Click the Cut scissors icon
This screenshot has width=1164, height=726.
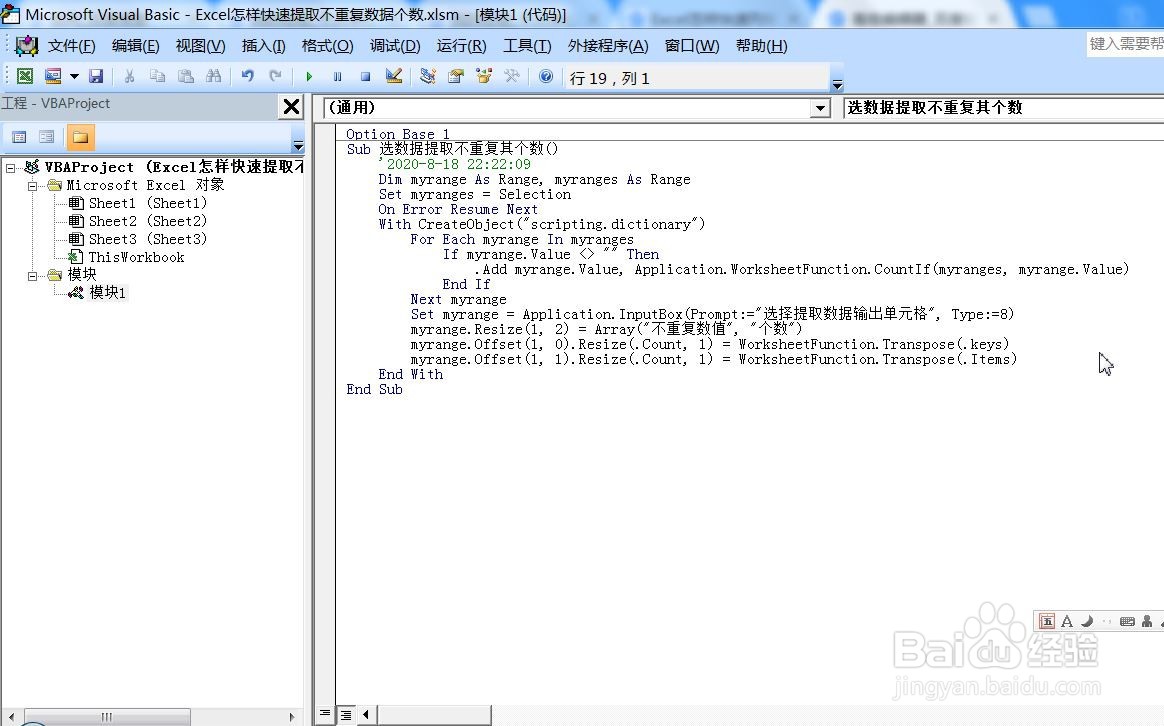pyautogui.click(x=129, y=76)
